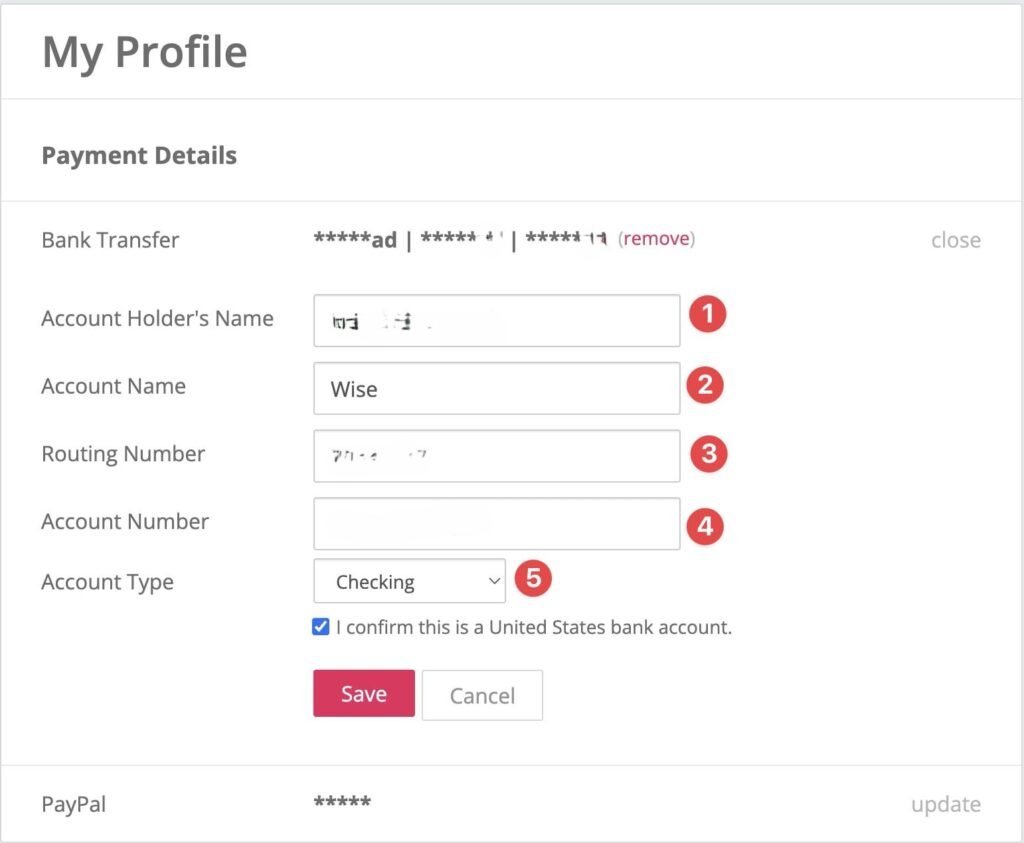Viewport: 1024px width, 843px height.
Task: Click update next to PayPal
Action: 946,804
